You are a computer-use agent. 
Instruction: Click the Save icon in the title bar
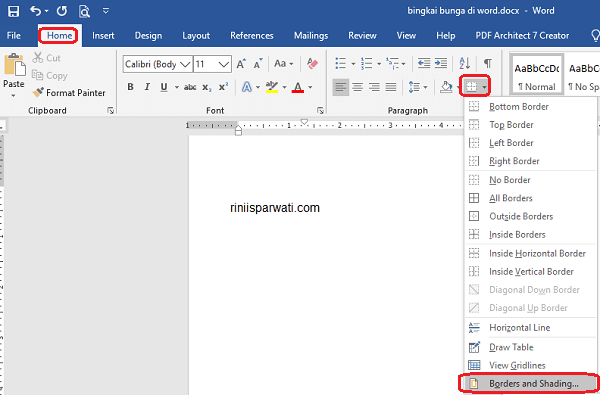pos(13,11)
